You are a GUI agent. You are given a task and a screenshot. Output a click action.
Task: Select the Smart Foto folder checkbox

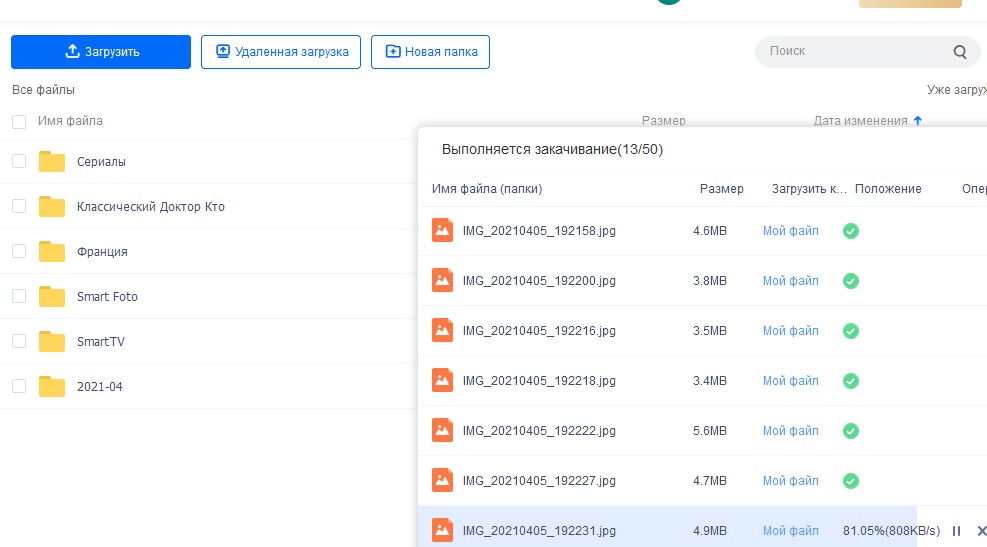19,296
